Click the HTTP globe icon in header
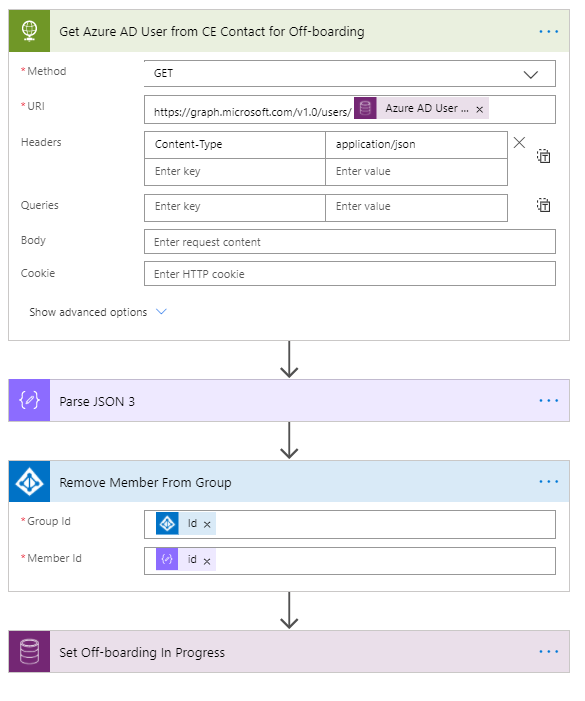The height and width of the screenshot is (701, 585). tap(29, 31)
